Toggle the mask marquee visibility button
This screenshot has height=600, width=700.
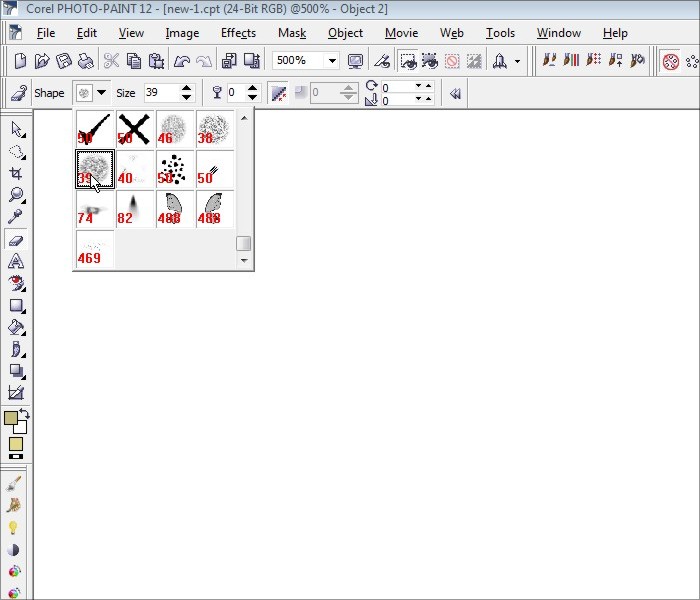[408, 61]
